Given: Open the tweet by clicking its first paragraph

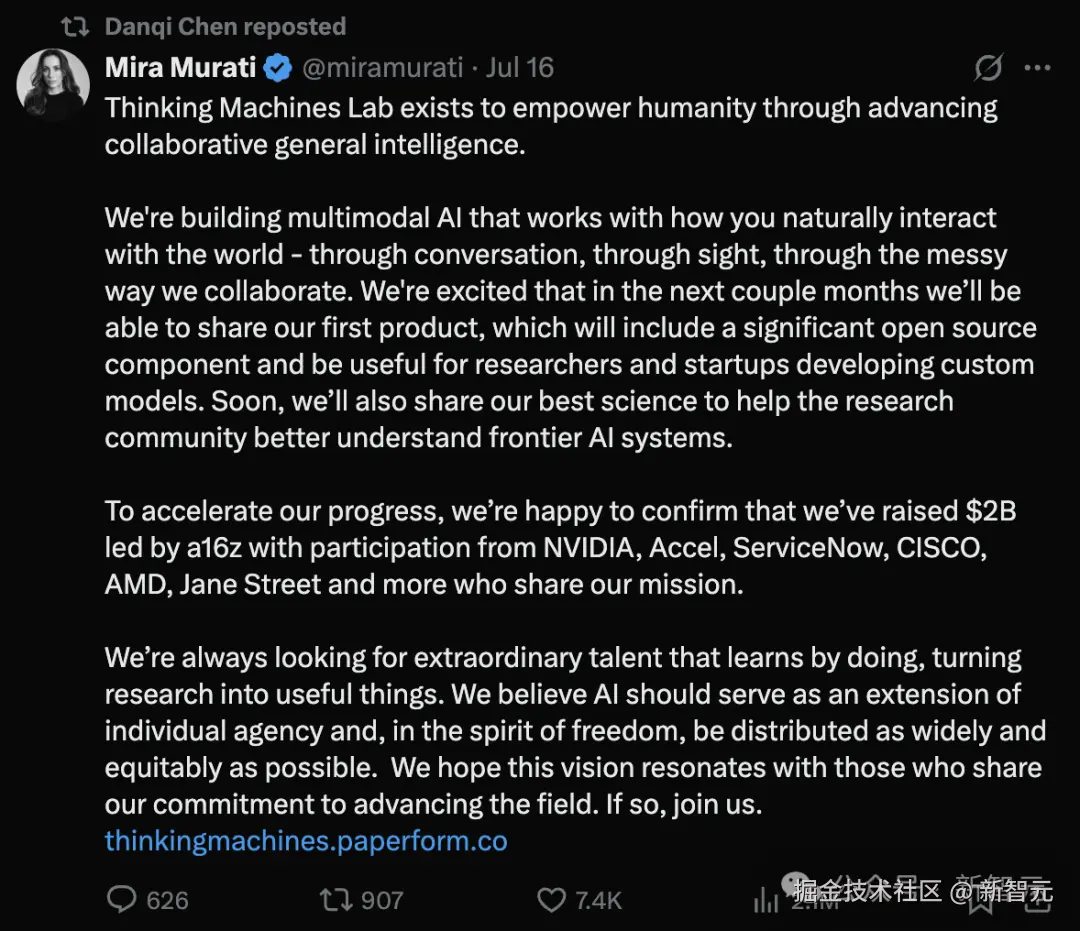Looking at the screenshot, I should [551, 126].
